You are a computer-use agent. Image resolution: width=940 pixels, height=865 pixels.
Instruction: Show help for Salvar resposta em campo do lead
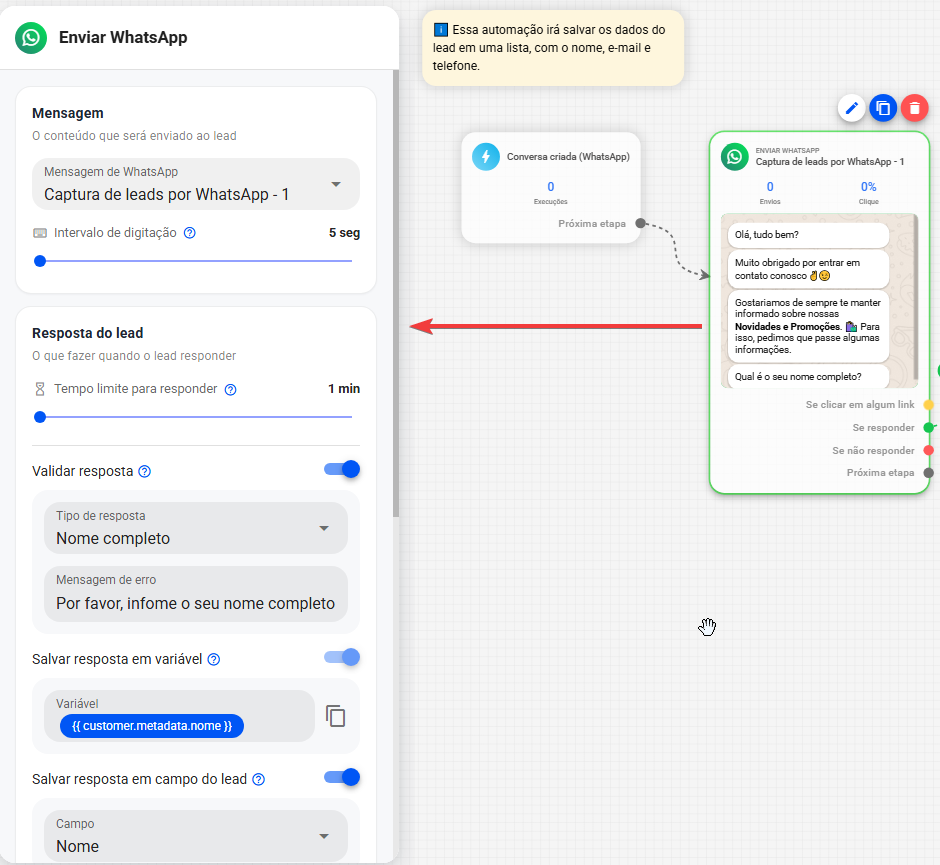[x=258, y=779]
